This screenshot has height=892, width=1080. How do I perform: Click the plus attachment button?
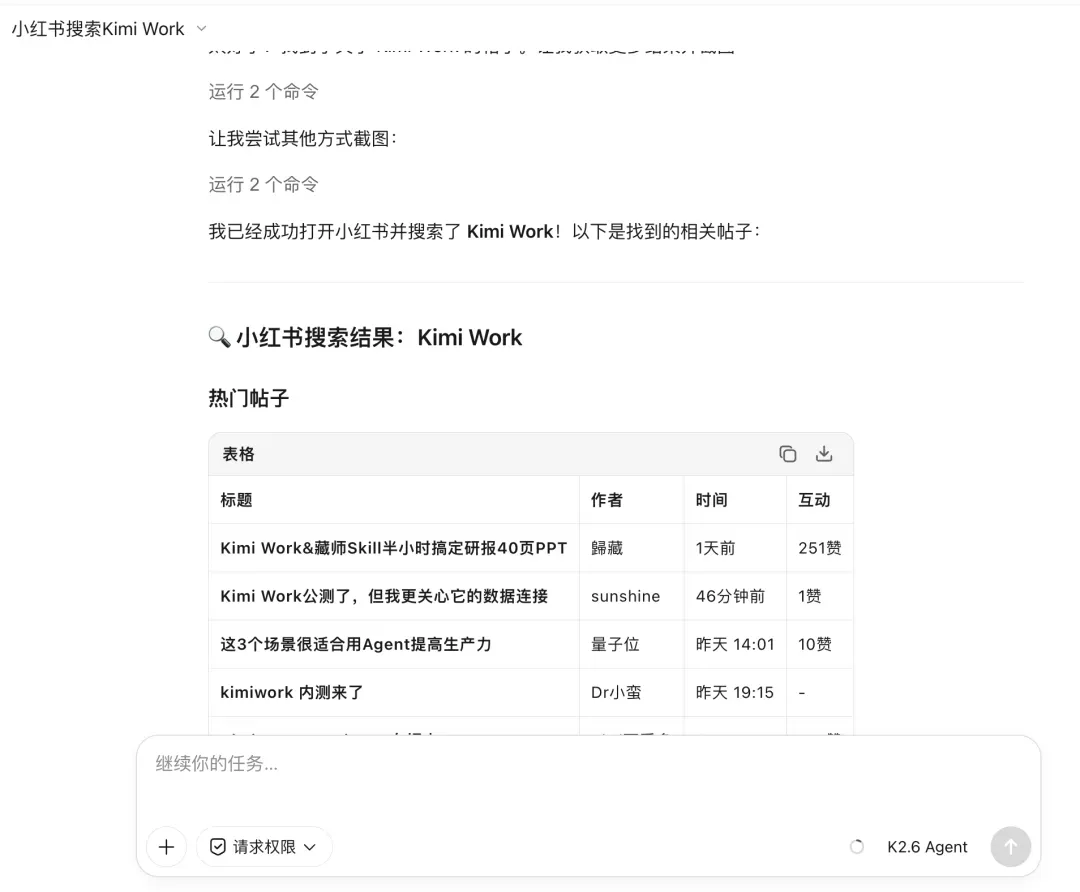point(167,847)
